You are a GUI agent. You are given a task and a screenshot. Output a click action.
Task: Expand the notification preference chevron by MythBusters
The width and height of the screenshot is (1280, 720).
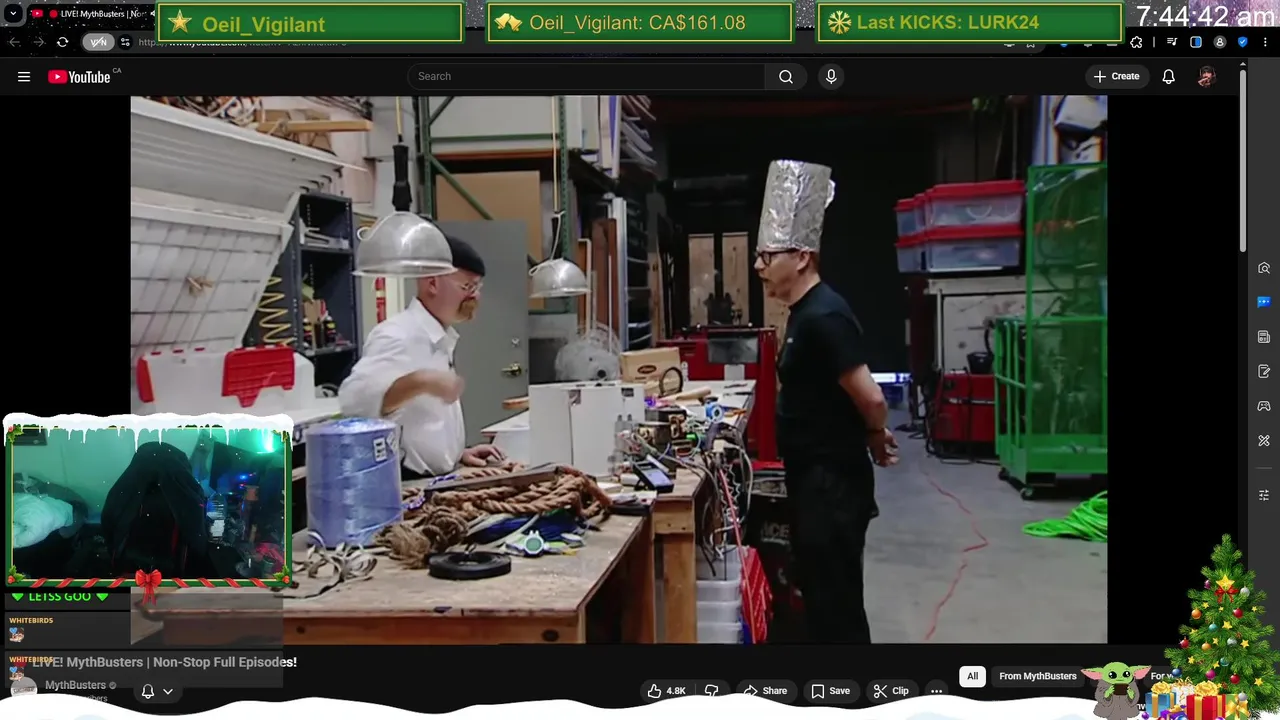coord(168,691)
